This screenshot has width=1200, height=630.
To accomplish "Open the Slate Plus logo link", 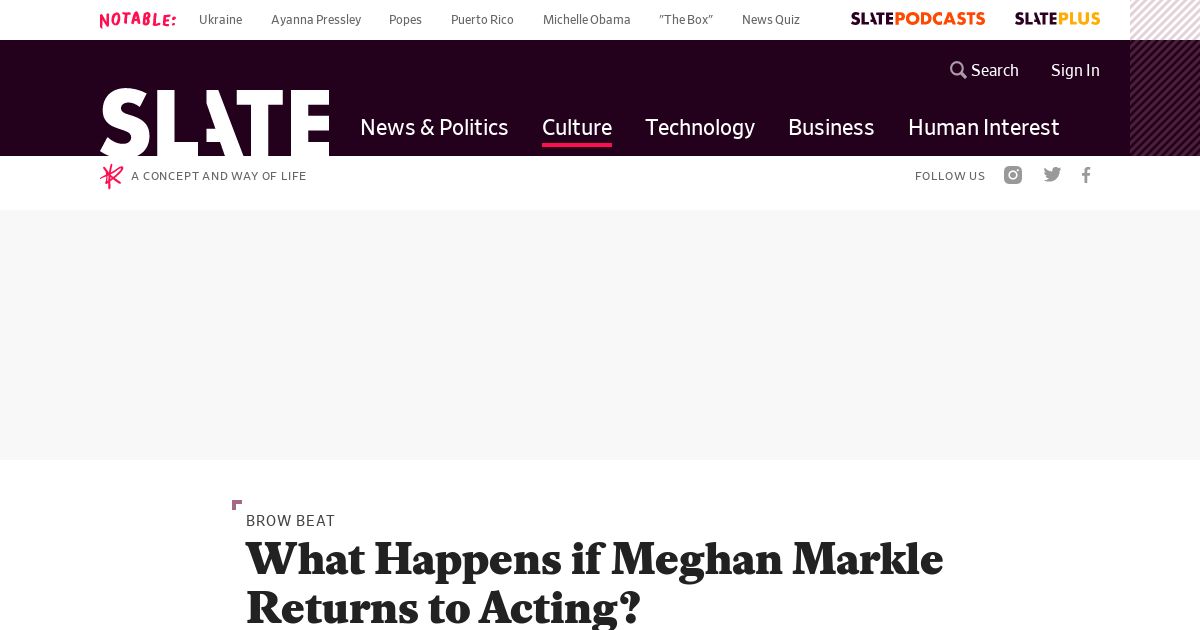I will tap(1057, 19).
